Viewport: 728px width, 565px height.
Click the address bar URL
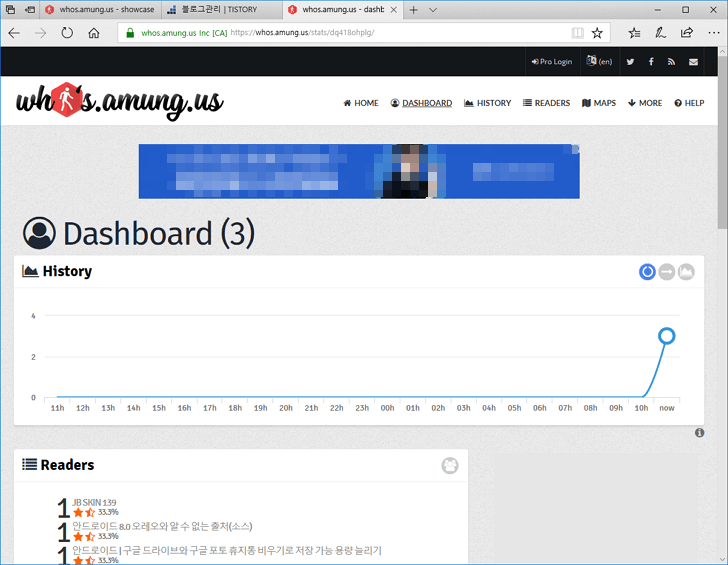tap(302, 32)
